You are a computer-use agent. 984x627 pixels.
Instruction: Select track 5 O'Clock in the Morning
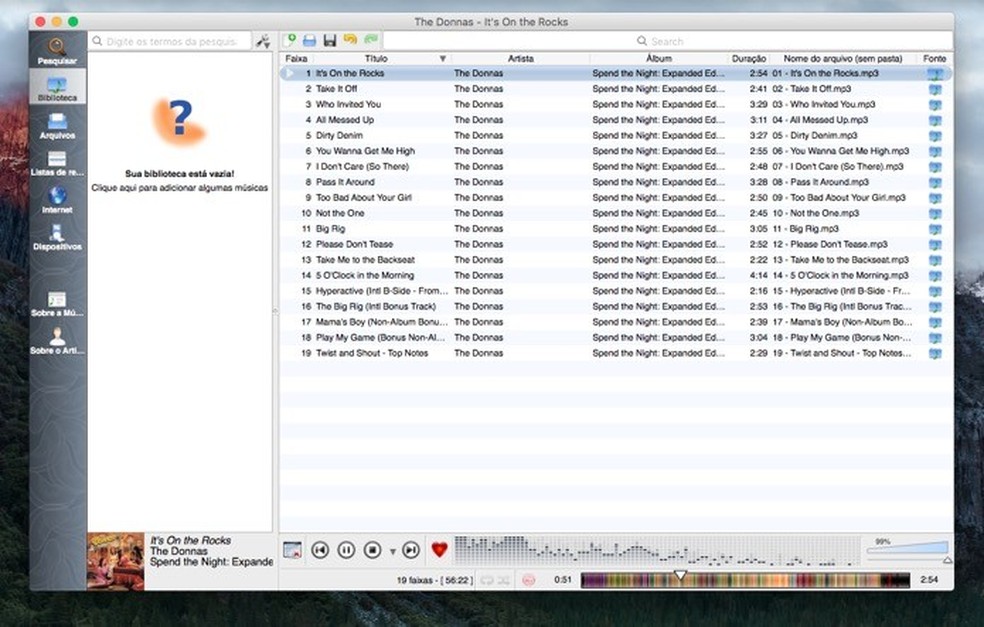tap(365, 276)
